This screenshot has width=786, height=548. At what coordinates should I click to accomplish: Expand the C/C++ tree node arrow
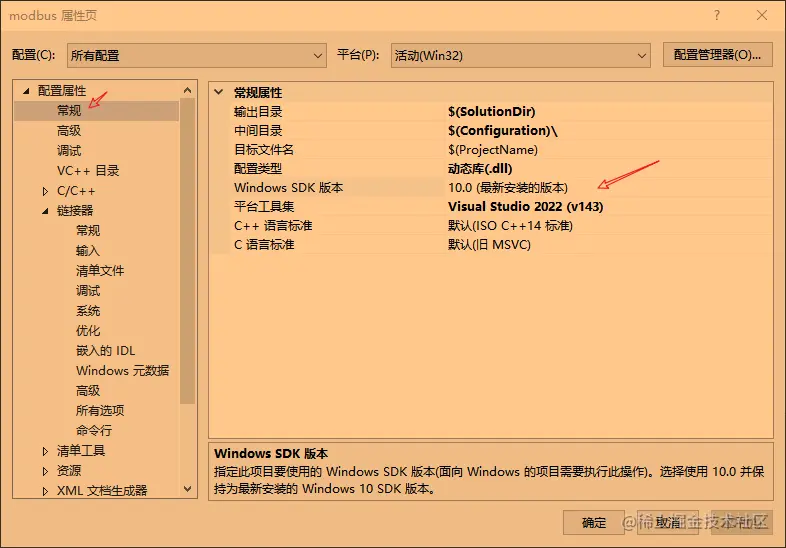pyautogui.click(x=45, y=191)
